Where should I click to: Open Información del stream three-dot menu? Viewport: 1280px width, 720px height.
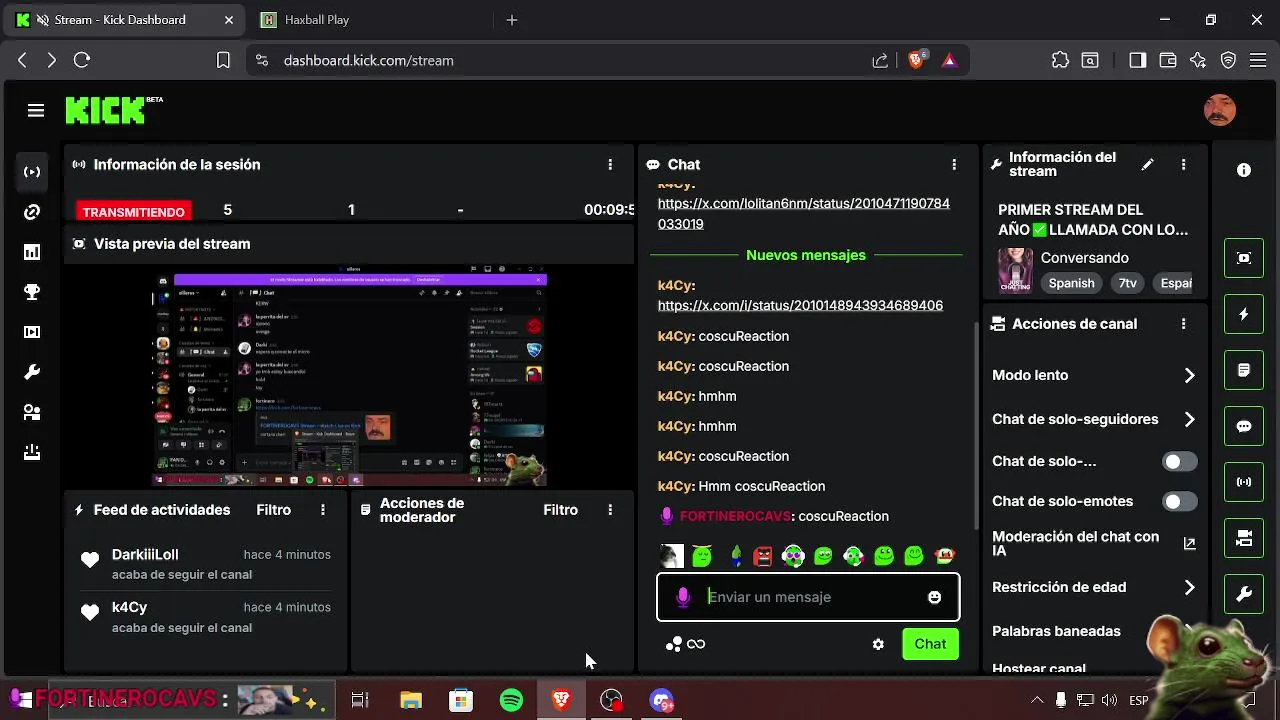click(1183, 165)
